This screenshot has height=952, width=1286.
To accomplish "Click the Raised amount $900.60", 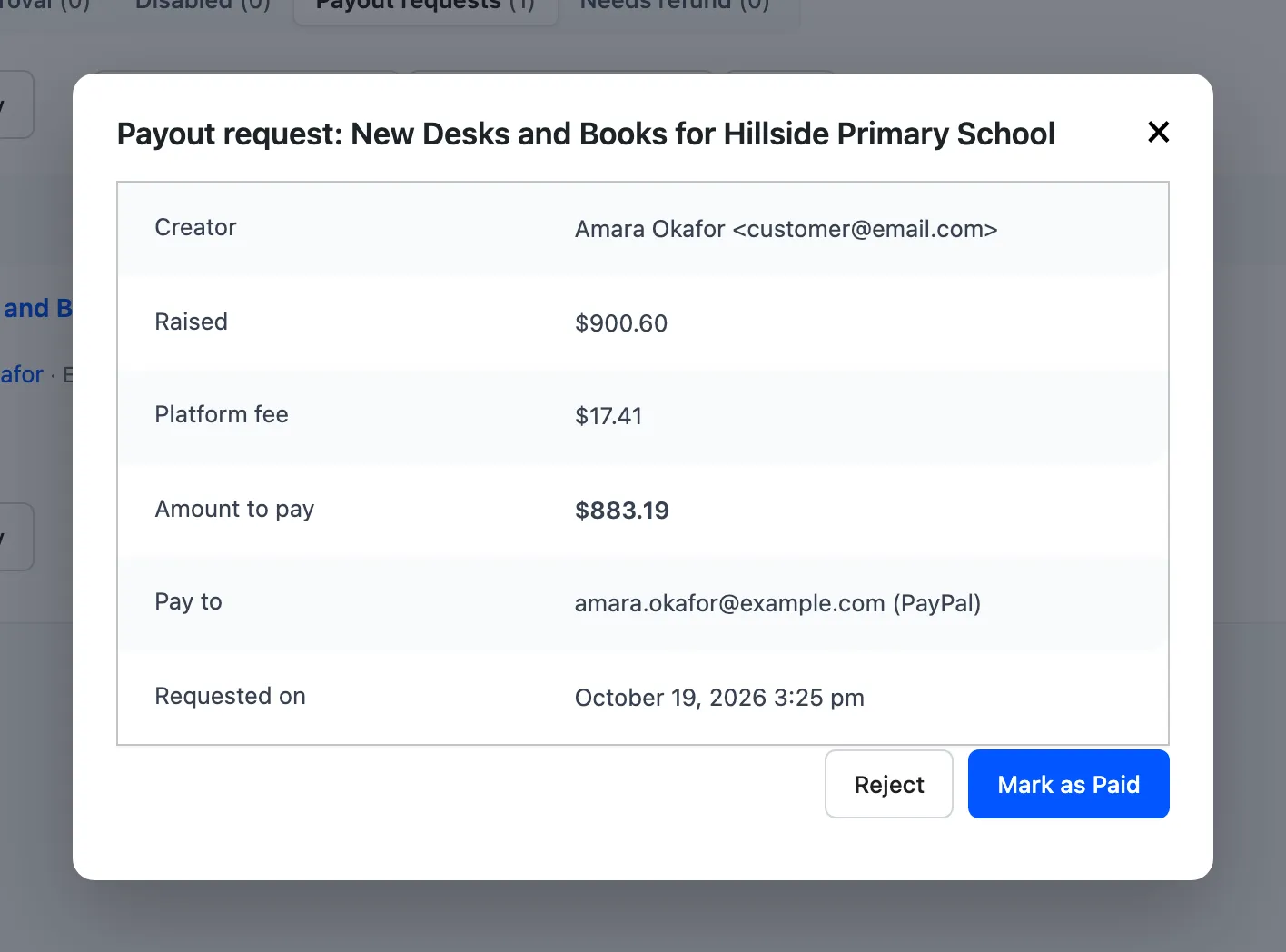I will 621,323.
